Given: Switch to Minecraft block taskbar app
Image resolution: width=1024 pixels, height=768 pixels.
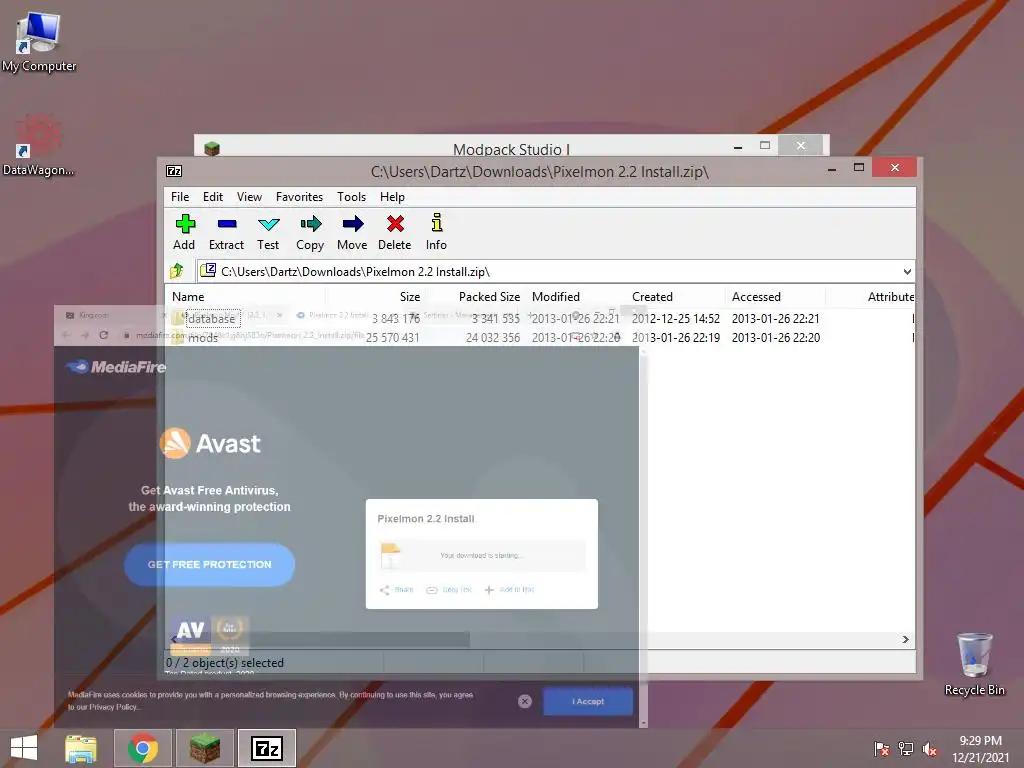Looking at the screenshot, I should click(x=204, y=748).
